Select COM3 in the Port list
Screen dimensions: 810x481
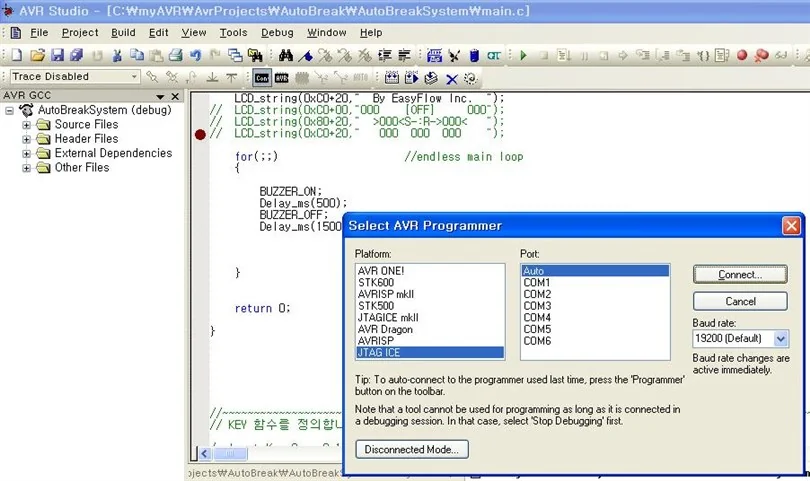point(595,306)
